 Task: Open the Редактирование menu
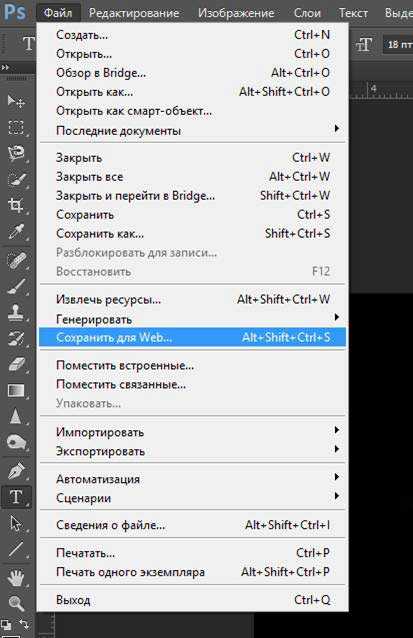coord(134,13)
